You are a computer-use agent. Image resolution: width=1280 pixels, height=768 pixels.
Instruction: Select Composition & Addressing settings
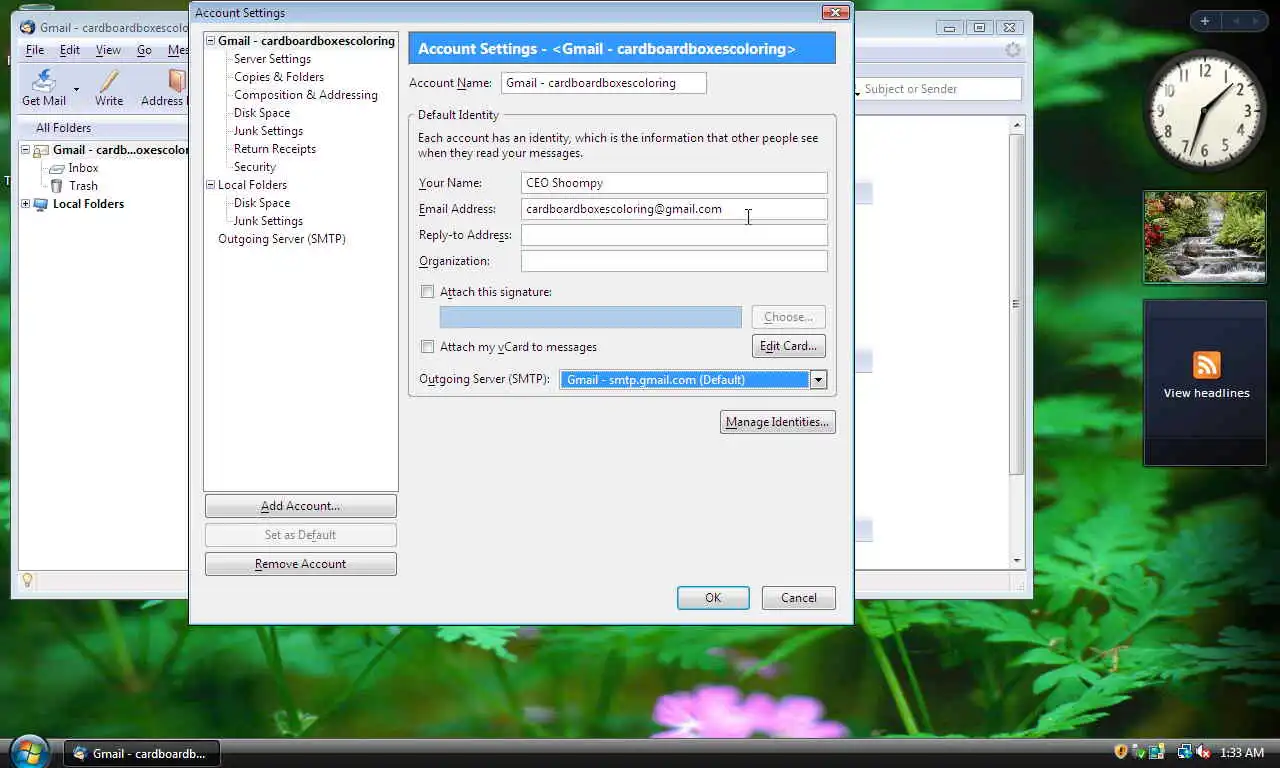tap(306, 95)
